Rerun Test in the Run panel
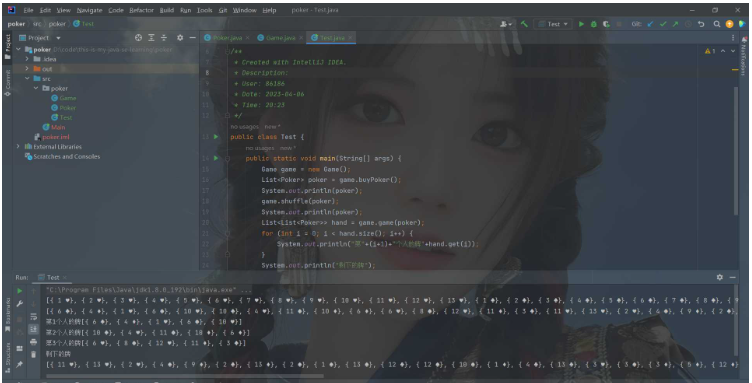 pyautogui.click(x=20, y=290)
